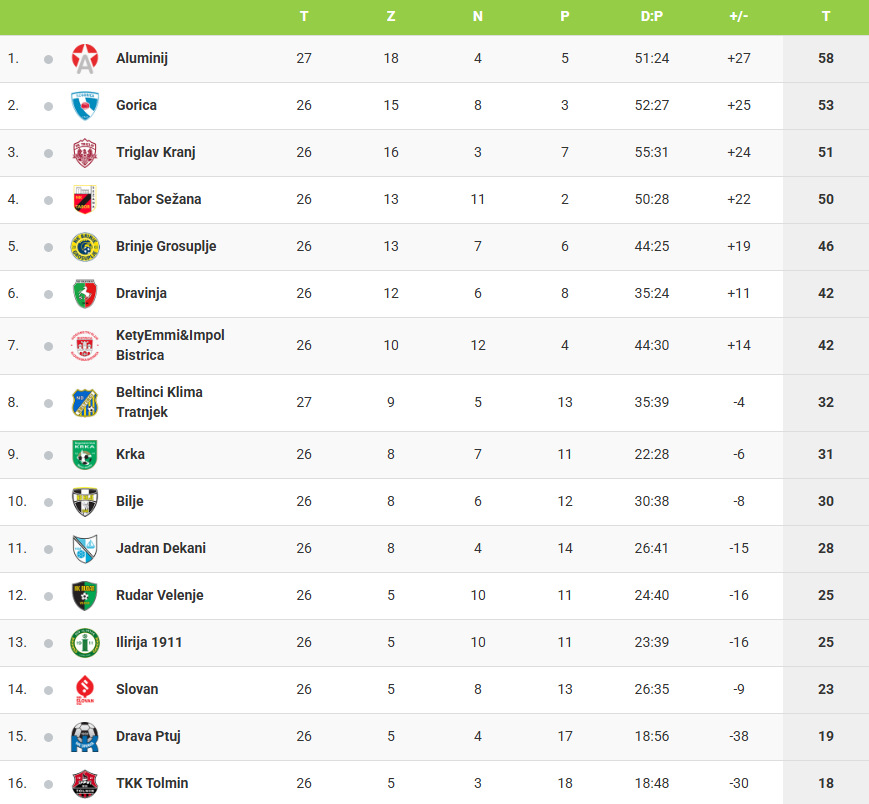
Task: Sort by the +/- goal difference header
Action: click(x=739, y=17)
